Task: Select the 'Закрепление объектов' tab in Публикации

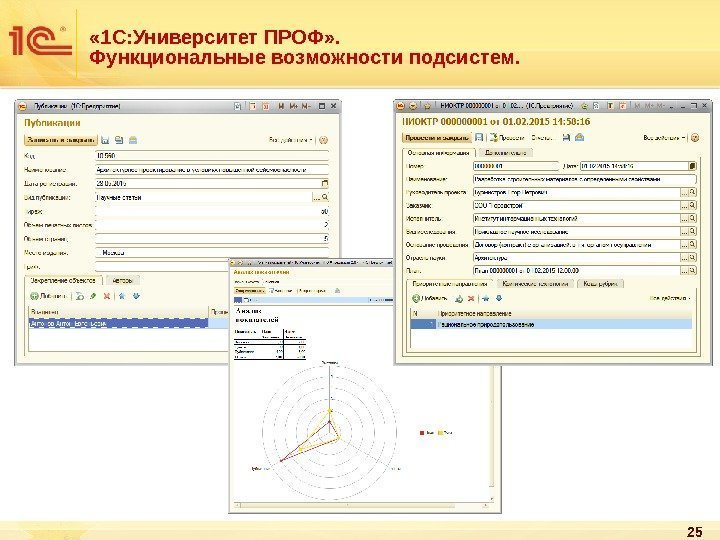Action: (63, 280)
